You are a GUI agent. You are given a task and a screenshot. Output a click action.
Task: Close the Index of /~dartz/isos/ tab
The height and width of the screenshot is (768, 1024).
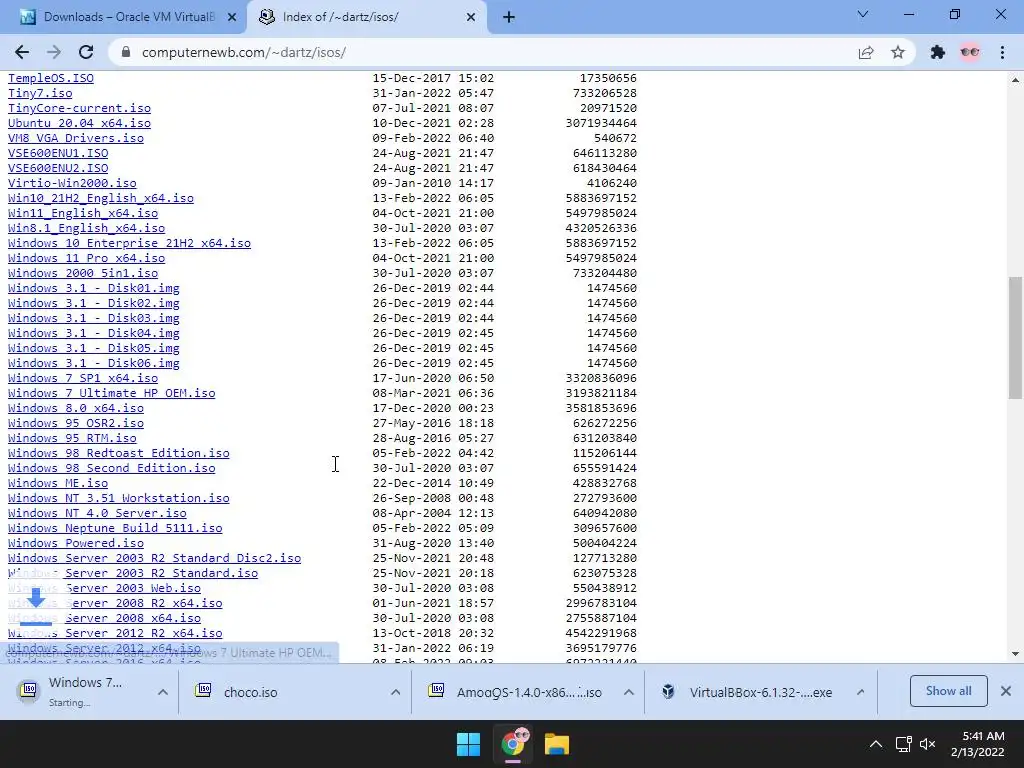coord(471,18)
